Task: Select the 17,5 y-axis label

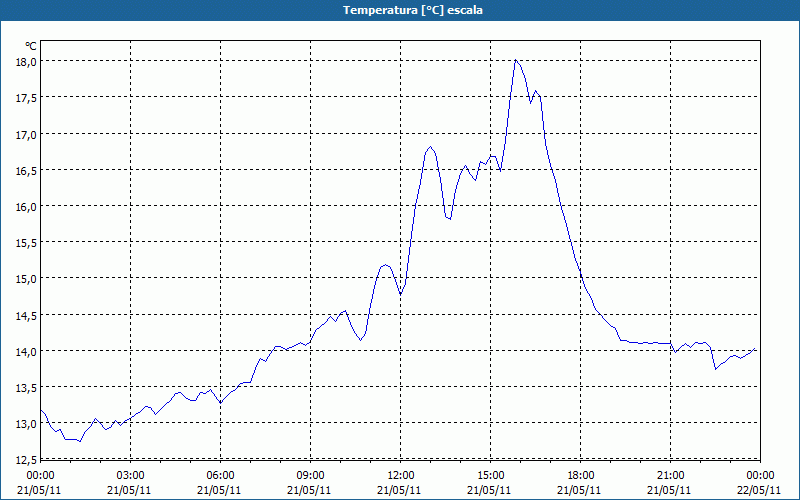Action: click(26, 98)
